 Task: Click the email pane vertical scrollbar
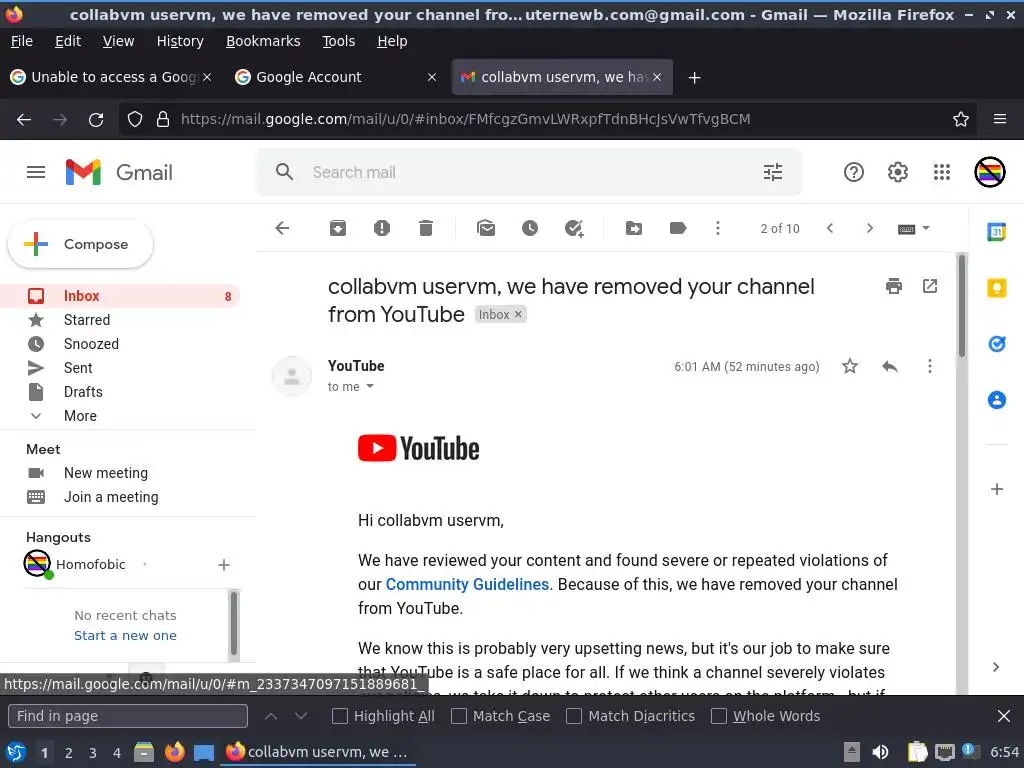click(961, 307)
